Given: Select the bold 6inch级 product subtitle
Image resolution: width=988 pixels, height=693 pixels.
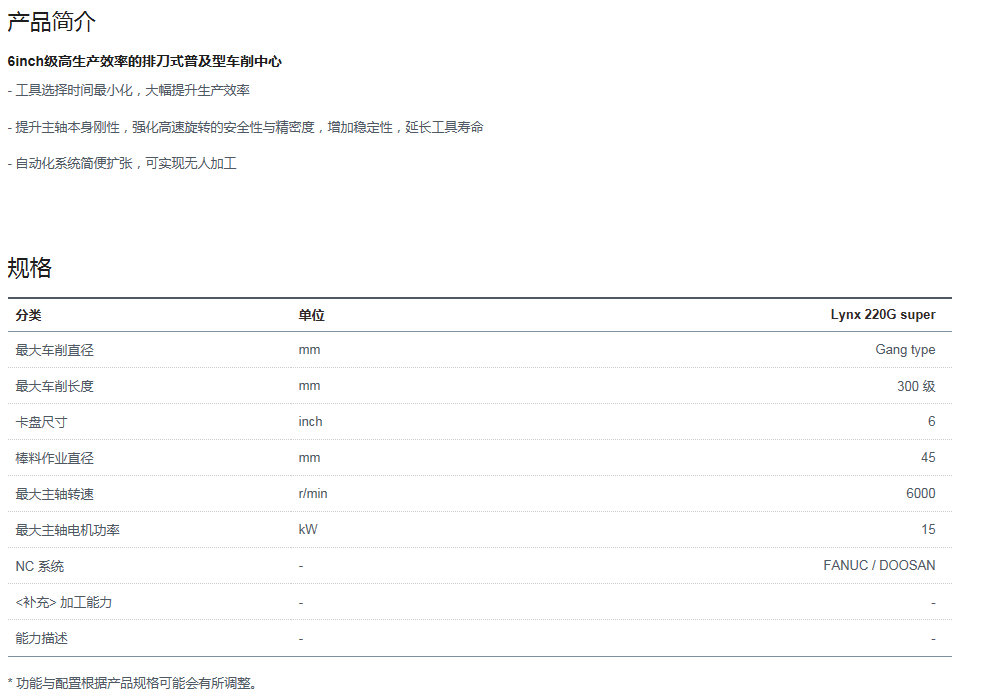Looking at the screenshot, I should (x=144, y=62).
